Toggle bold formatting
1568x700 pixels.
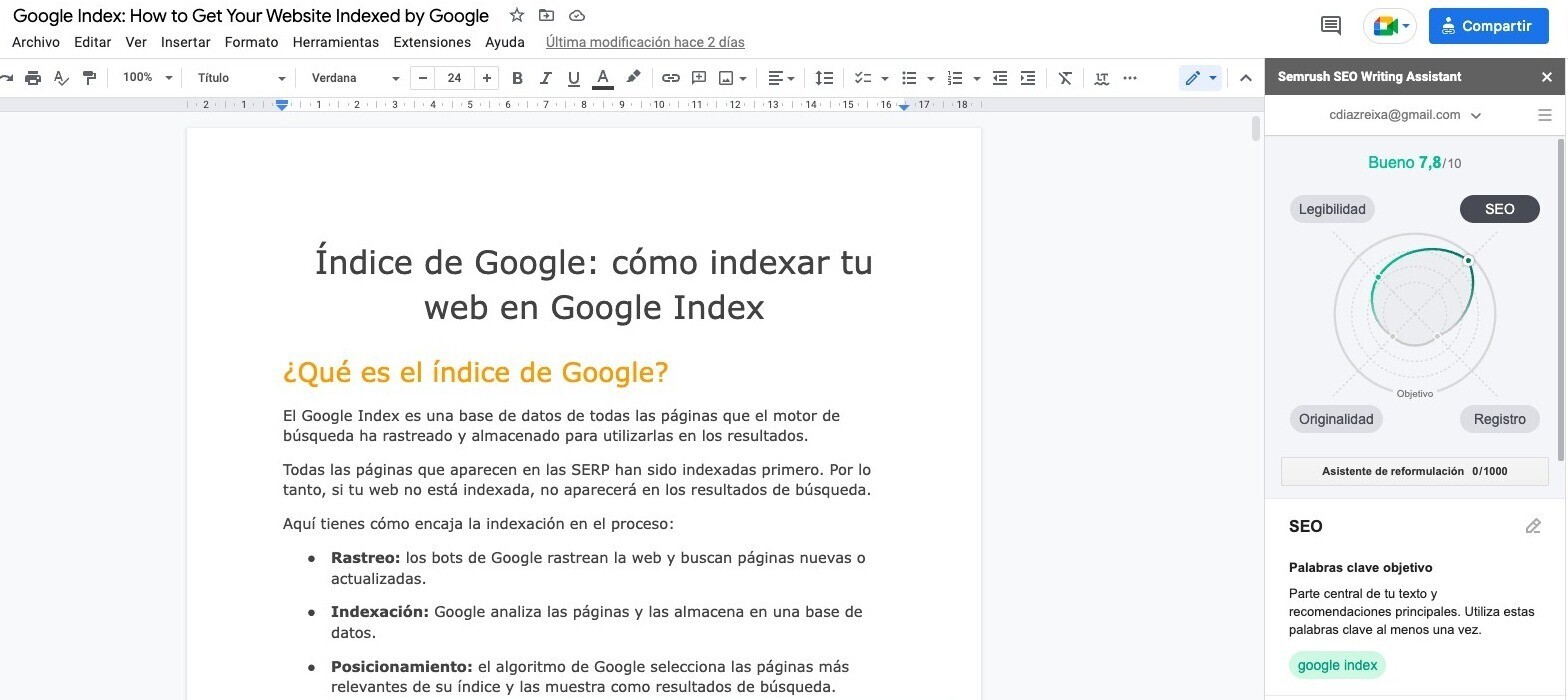[x=517, y=78]
